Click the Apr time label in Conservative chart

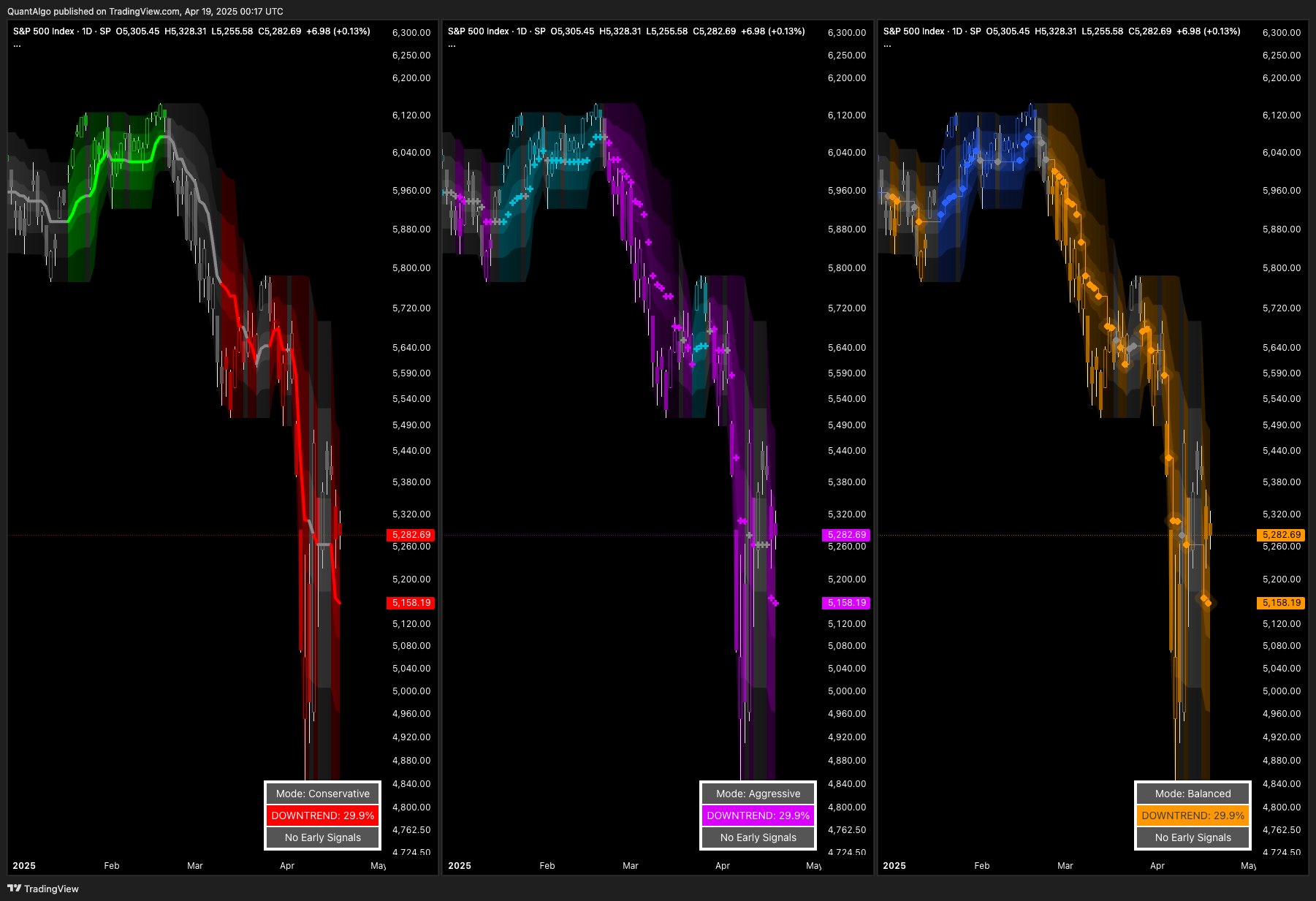coord(287,866)
